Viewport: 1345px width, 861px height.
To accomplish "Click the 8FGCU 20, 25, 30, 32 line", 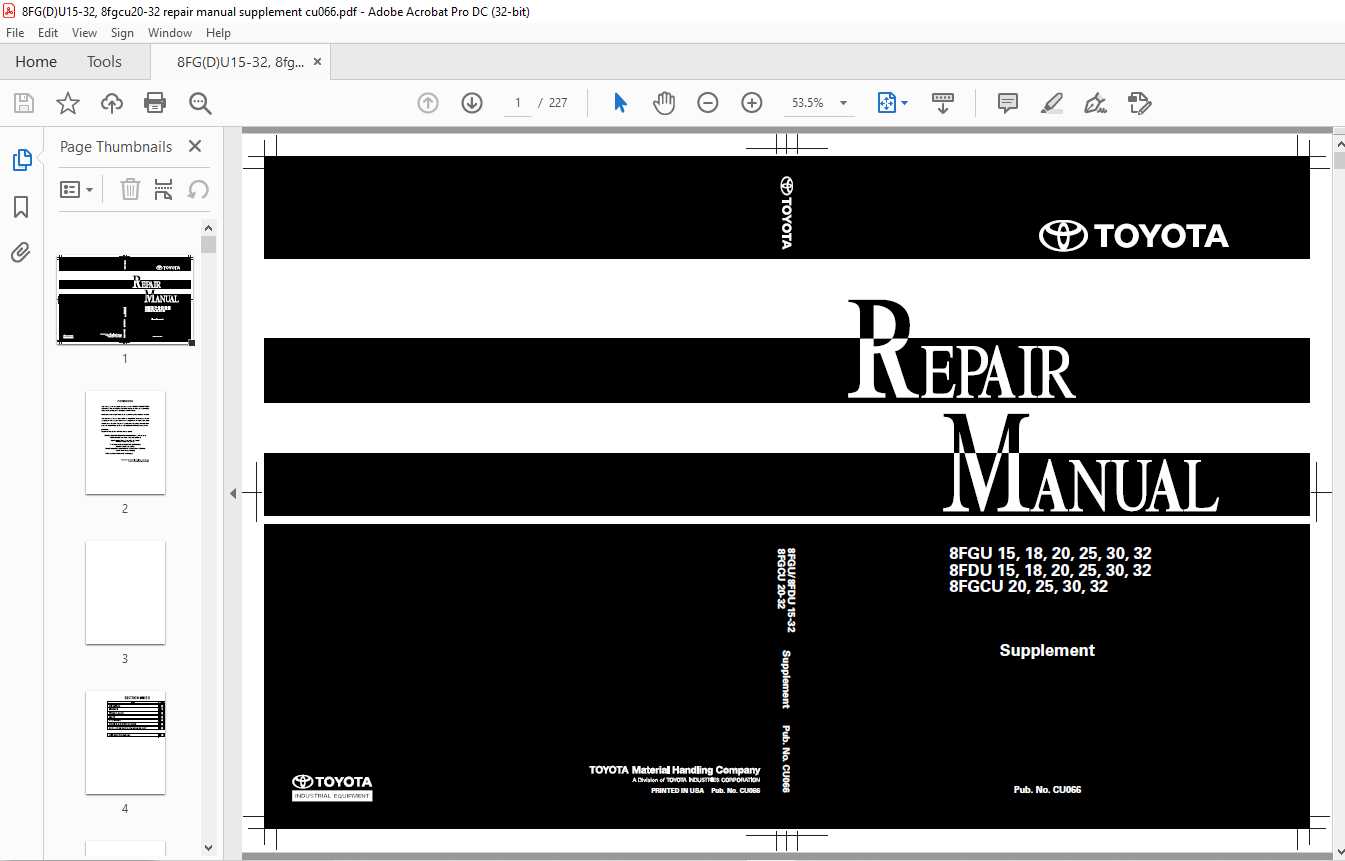I will 1028,587.
